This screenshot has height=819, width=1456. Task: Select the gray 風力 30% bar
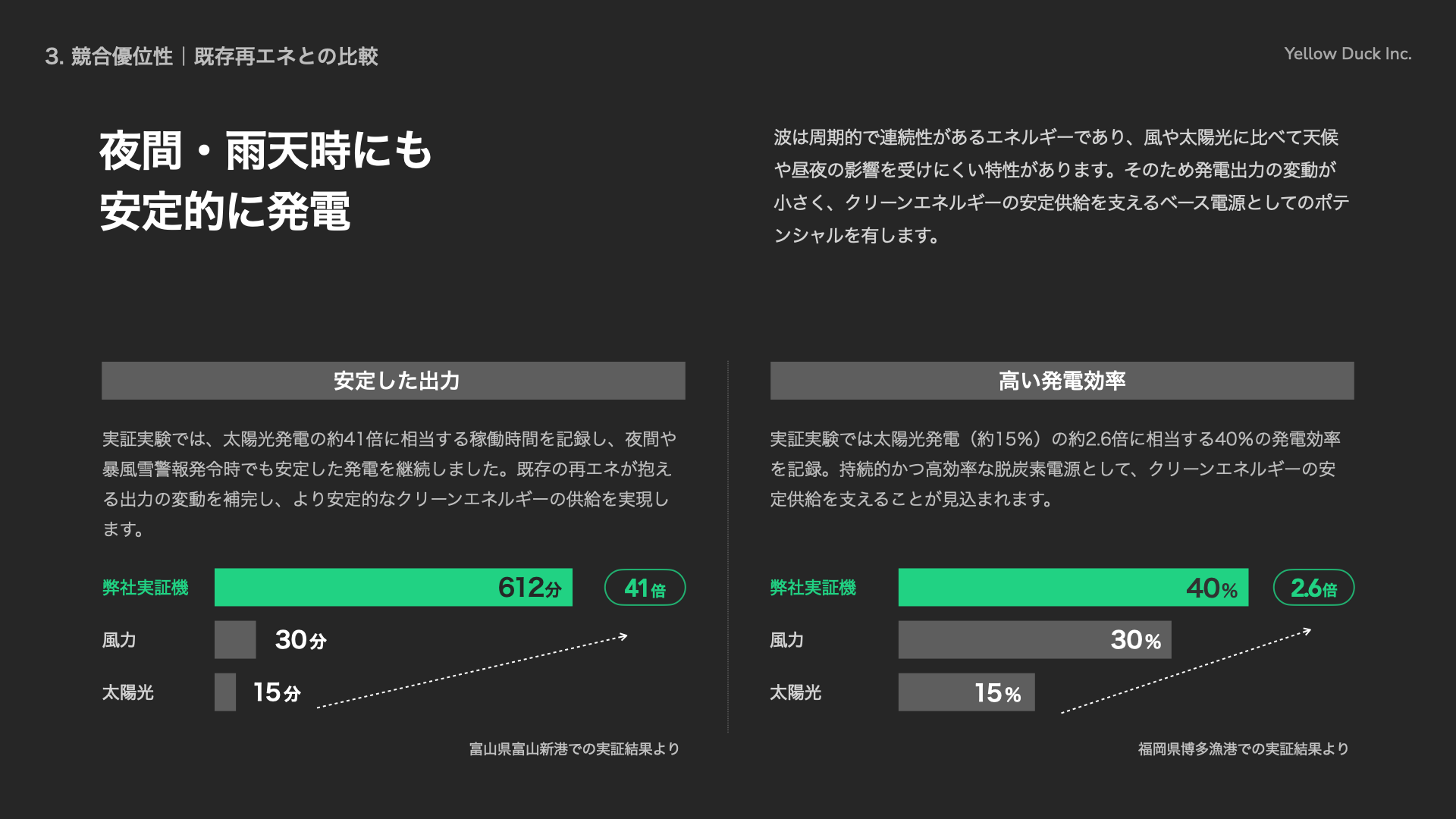1034,640
